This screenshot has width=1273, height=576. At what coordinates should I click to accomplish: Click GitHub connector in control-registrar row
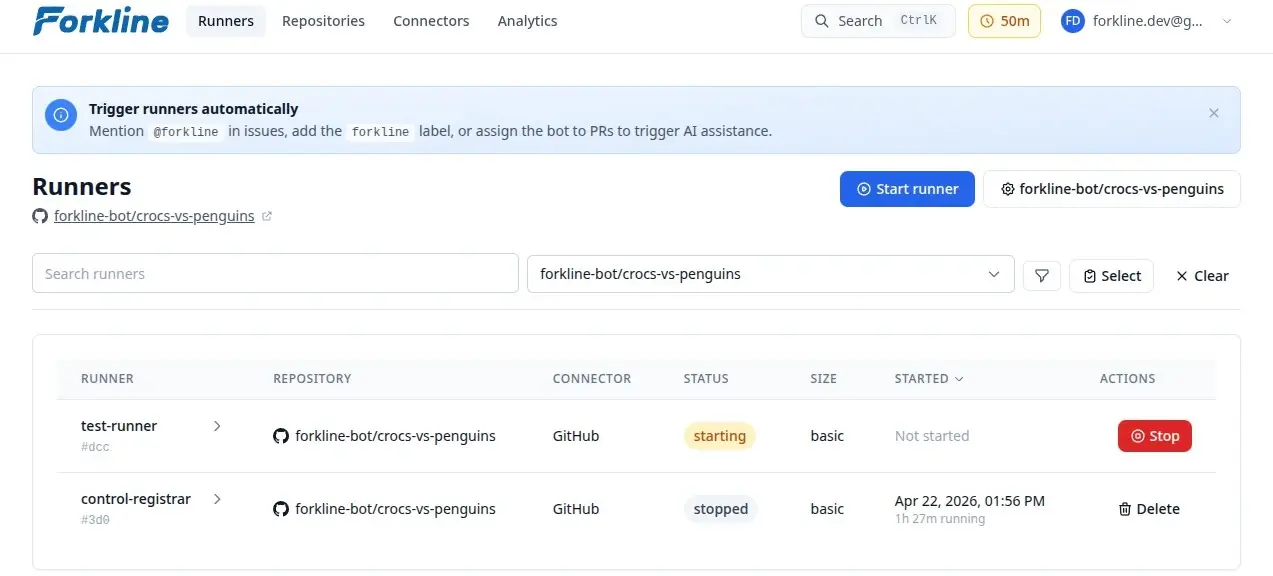click(x=576, y=509)
